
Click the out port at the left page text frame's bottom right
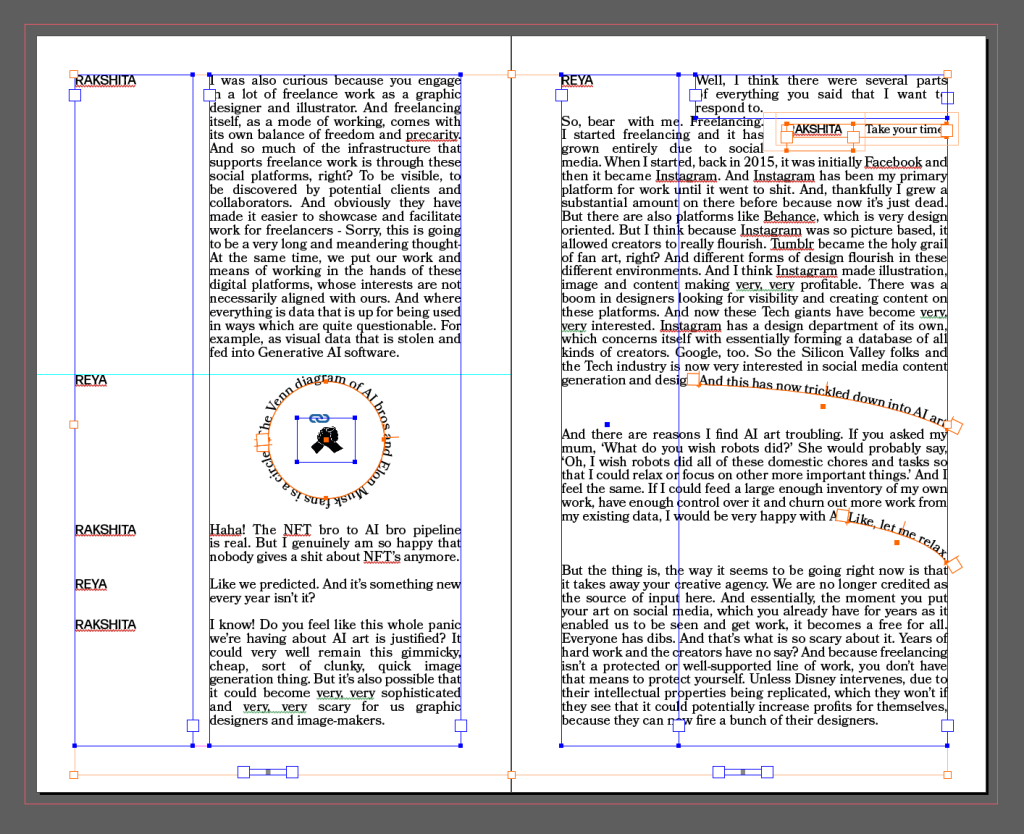[x=460, y=726]
